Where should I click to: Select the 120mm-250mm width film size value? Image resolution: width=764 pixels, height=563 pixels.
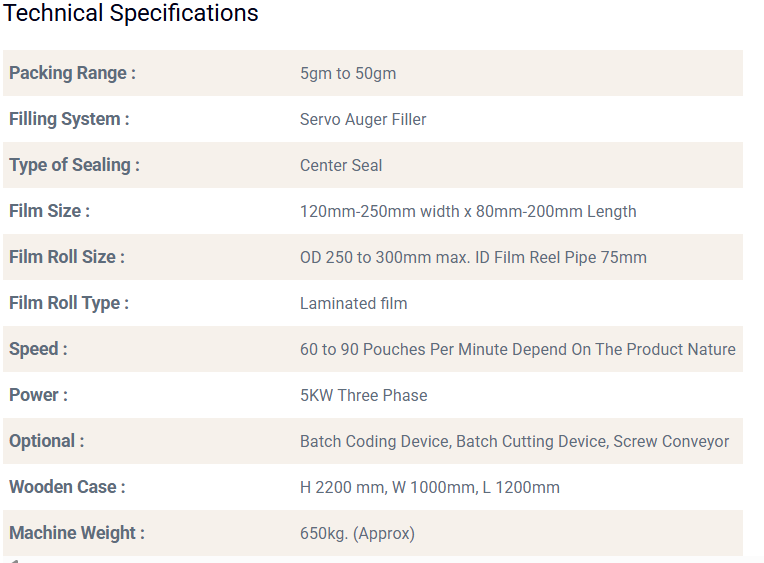[468, 211]
